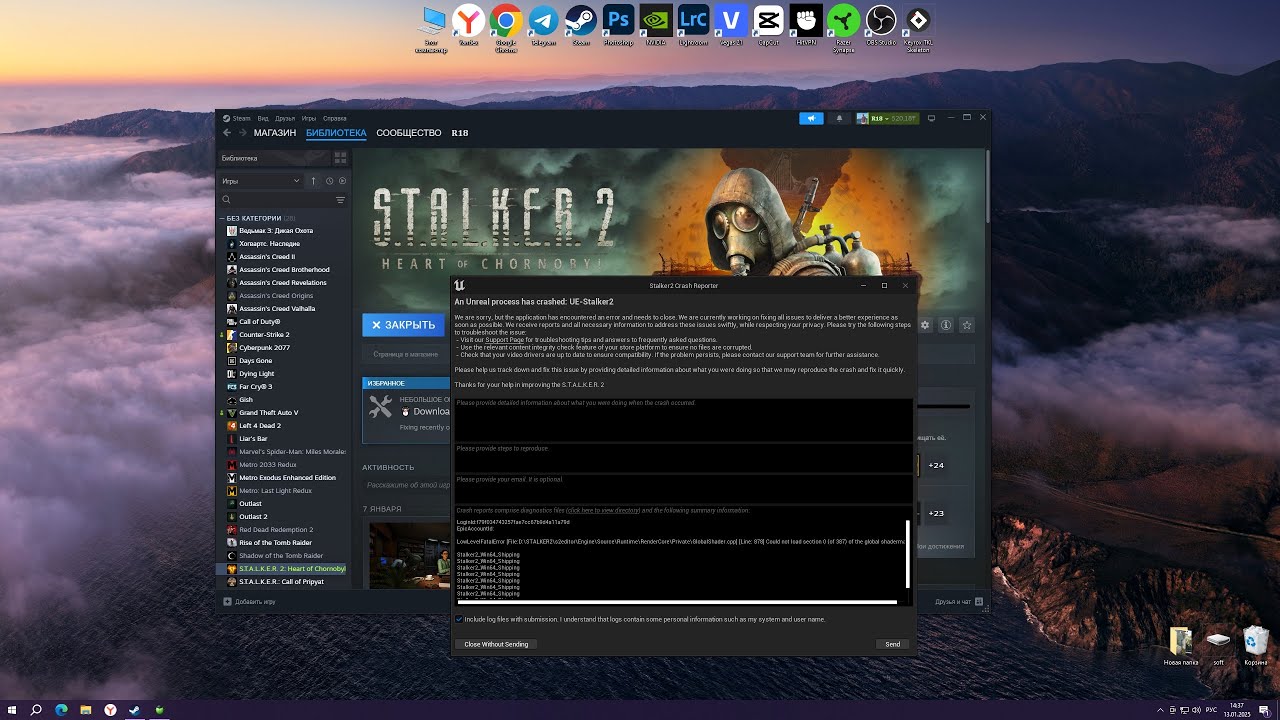Click the optional email field
Viewport: 1280px width, 720px height.
(683, 488)
